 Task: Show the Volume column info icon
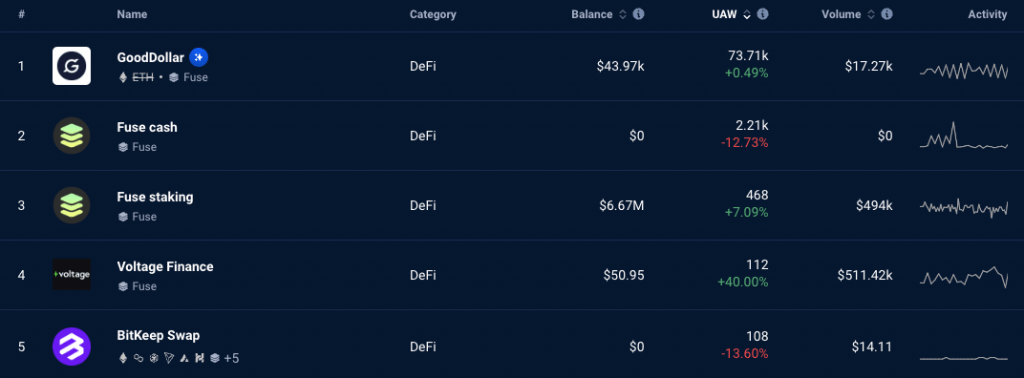(887, 14)
